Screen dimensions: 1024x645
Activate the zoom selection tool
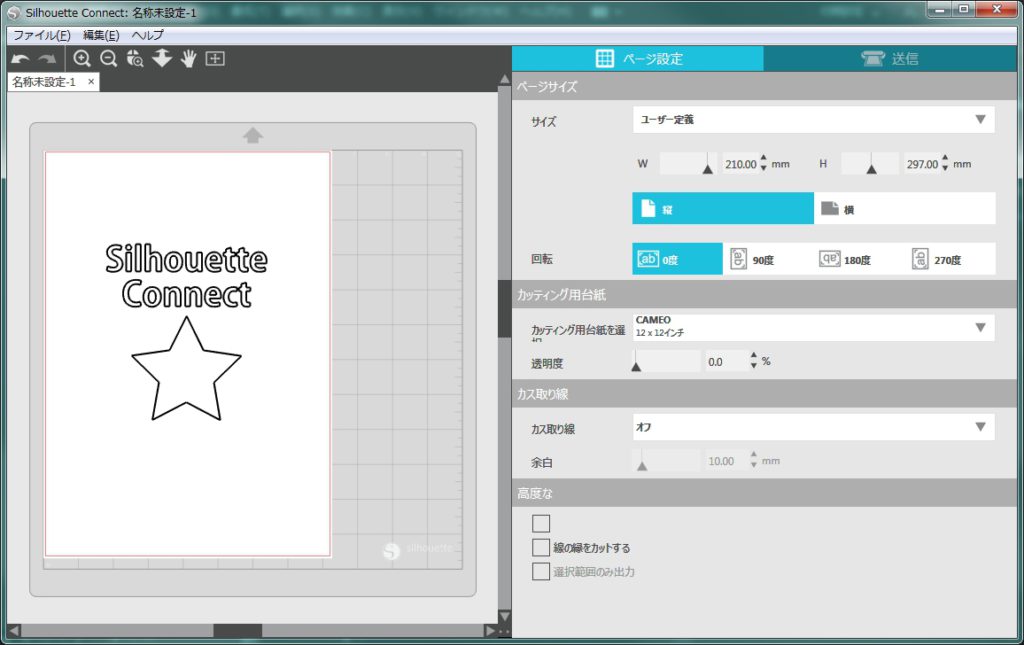click(x=135, y=59)
